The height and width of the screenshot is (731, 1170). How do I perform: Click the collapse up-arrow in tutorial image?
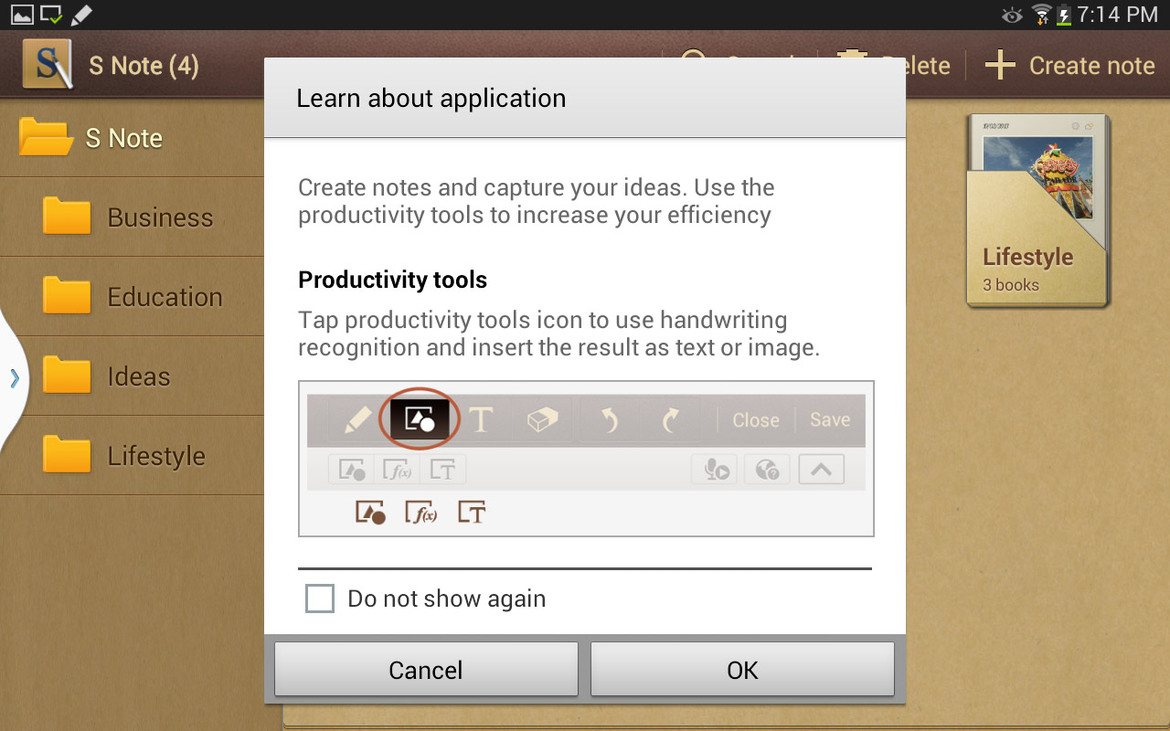tap(822, 469)
